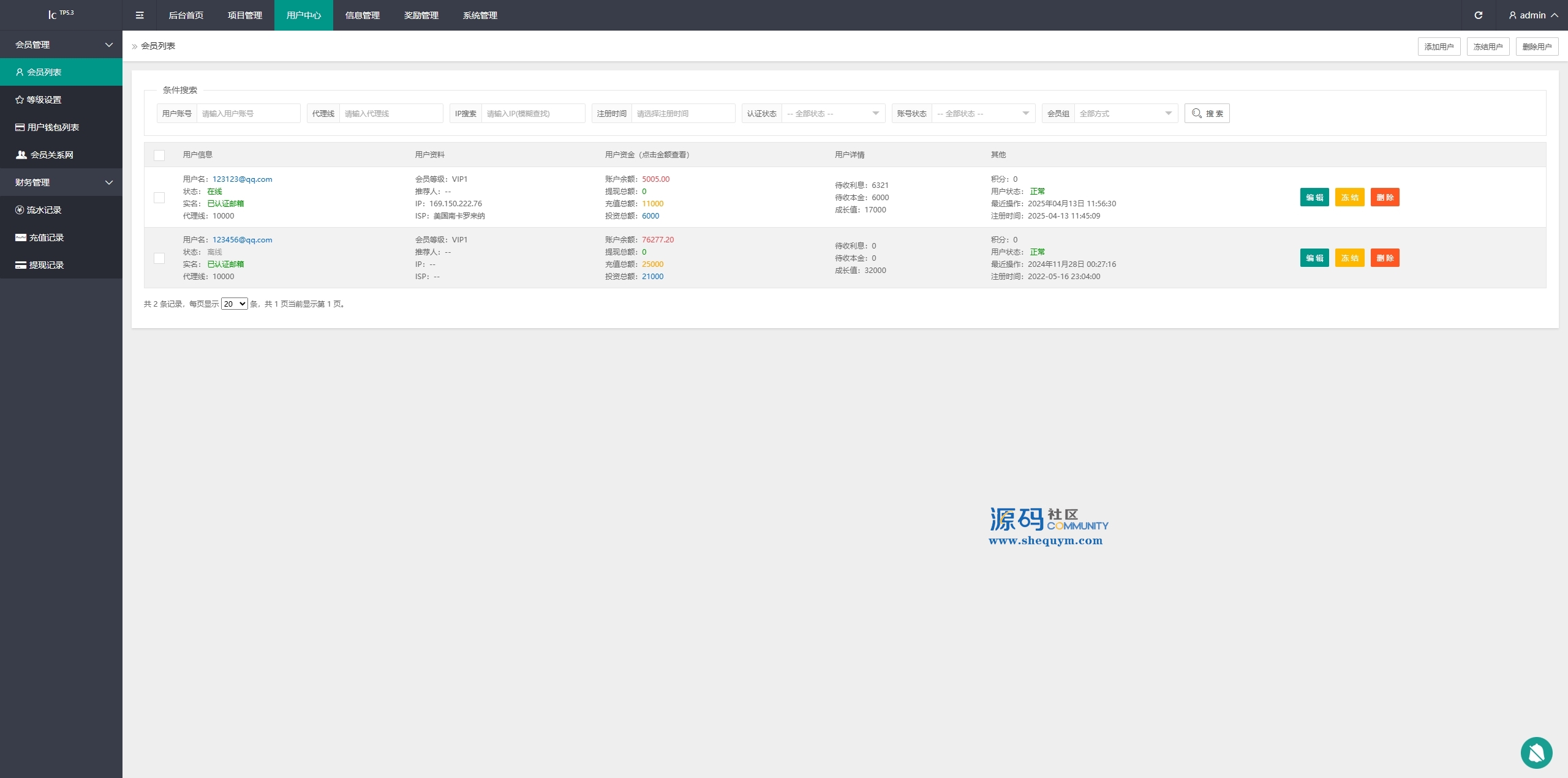Open 充值记录 in the sidebar

pyautogui.click(x=45, y=238)
